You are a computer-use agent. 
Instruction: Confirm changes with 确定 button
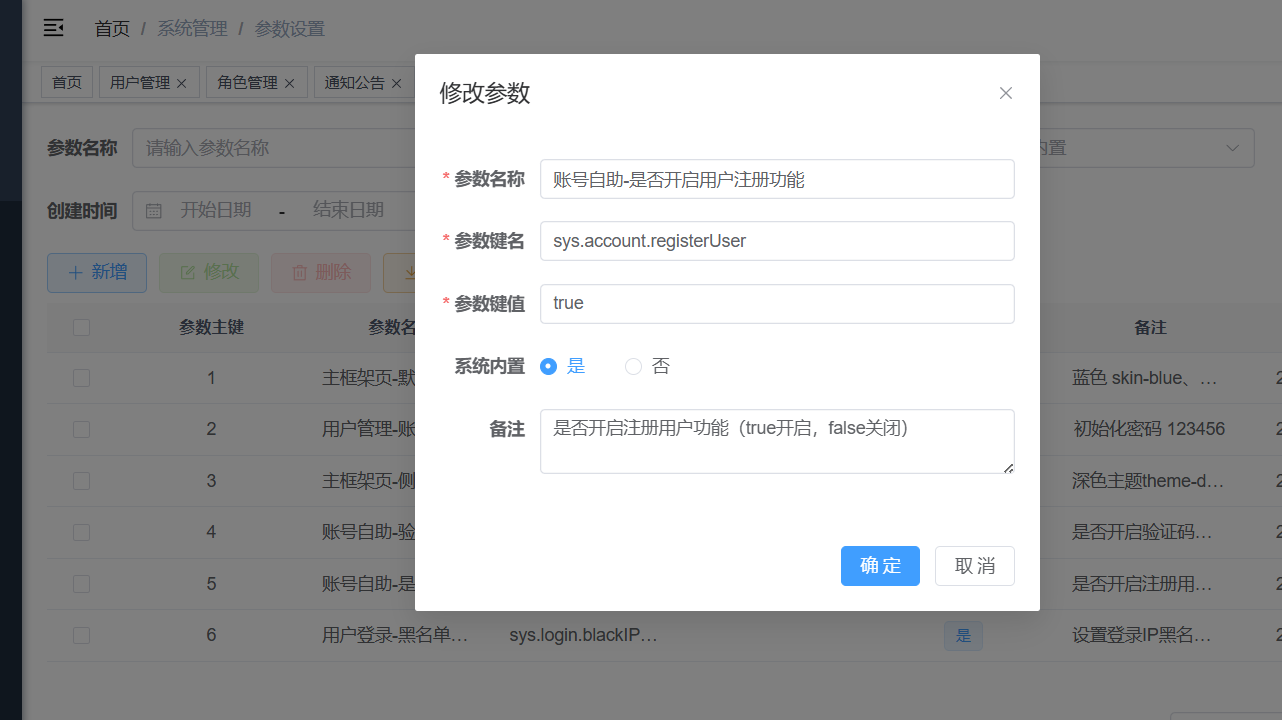[x=880, y=566]
